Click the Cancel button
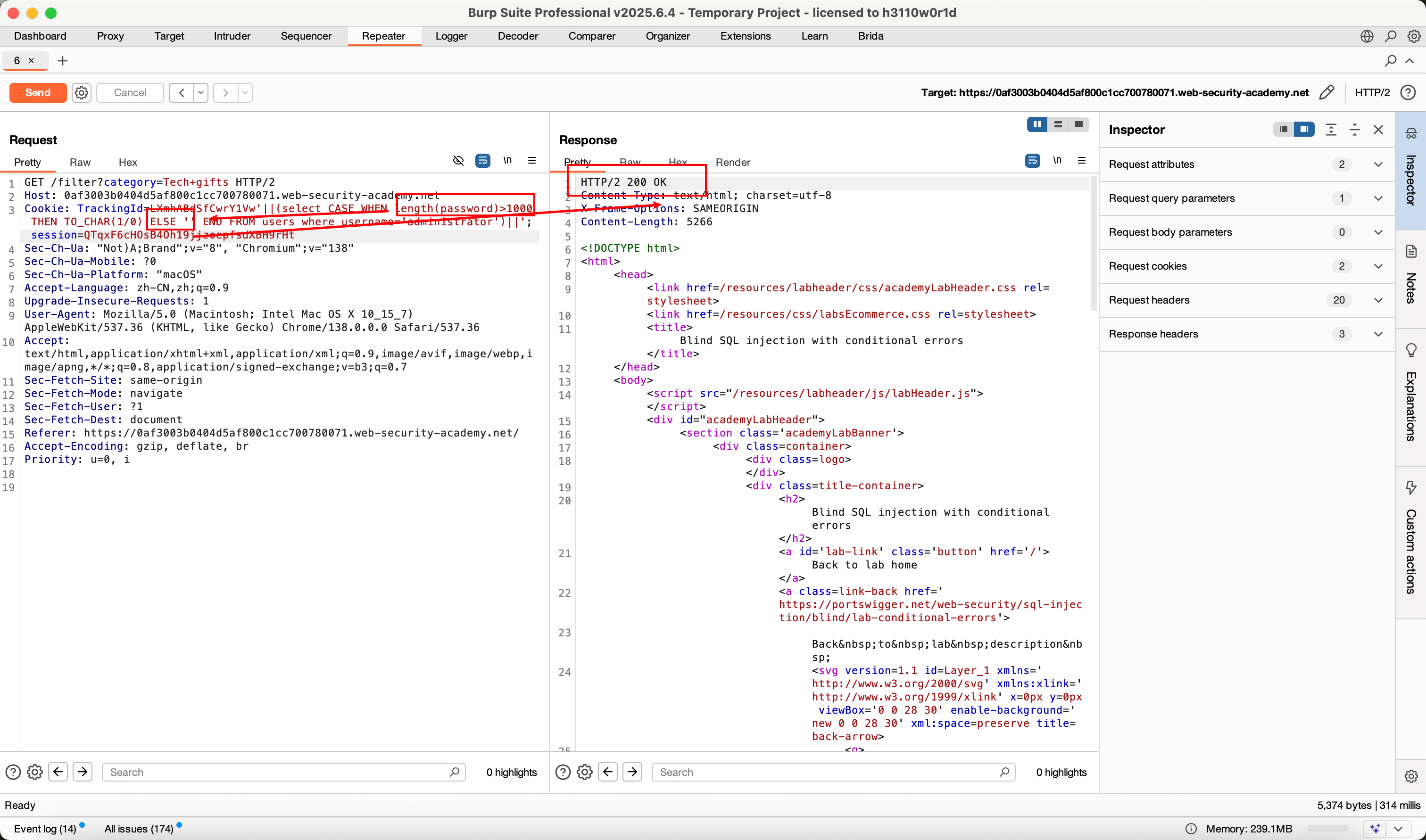 click(x=130, y=92)
